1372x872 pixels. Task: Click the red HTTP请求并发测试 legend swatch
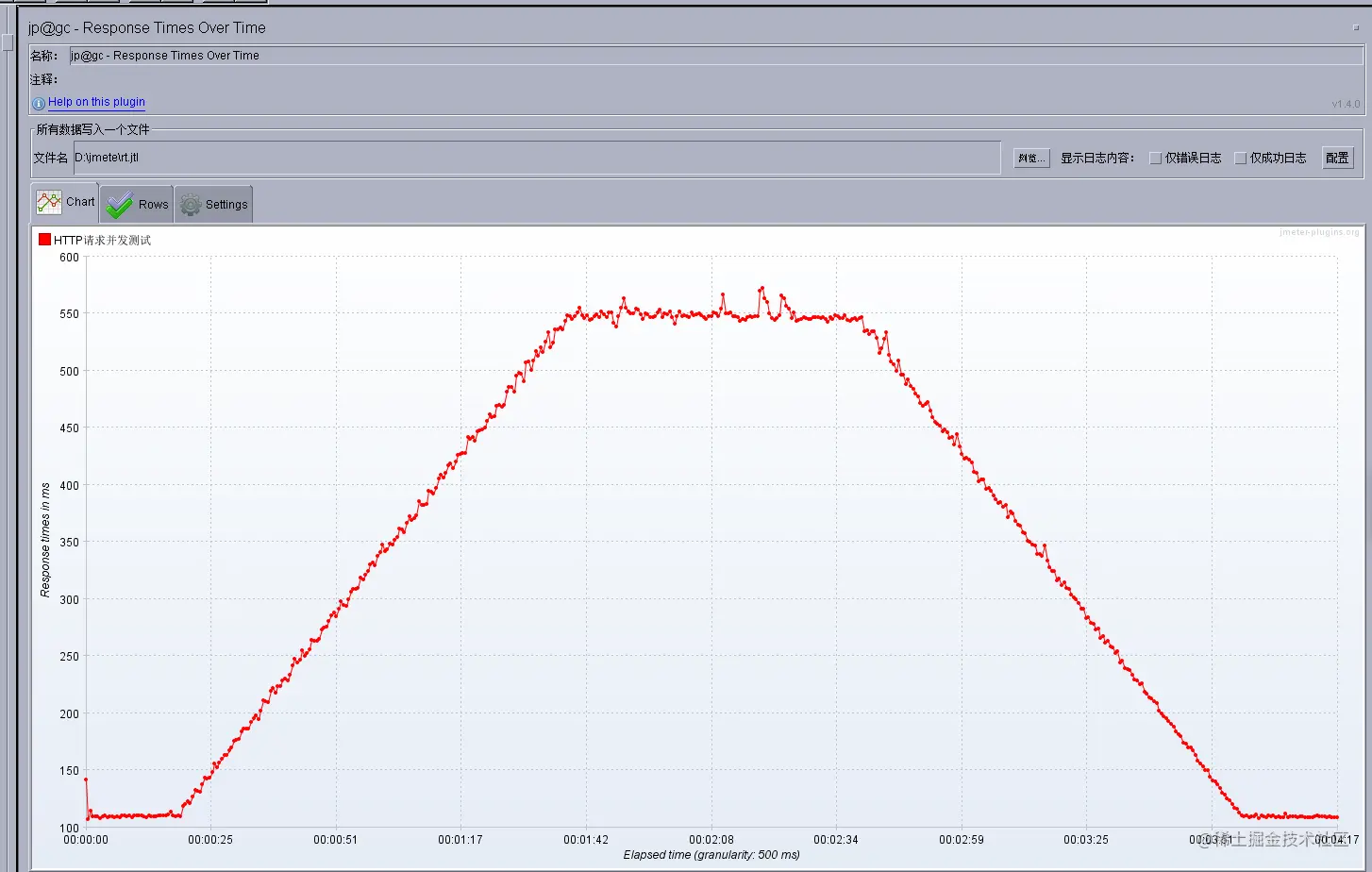(x=44, y=240)
